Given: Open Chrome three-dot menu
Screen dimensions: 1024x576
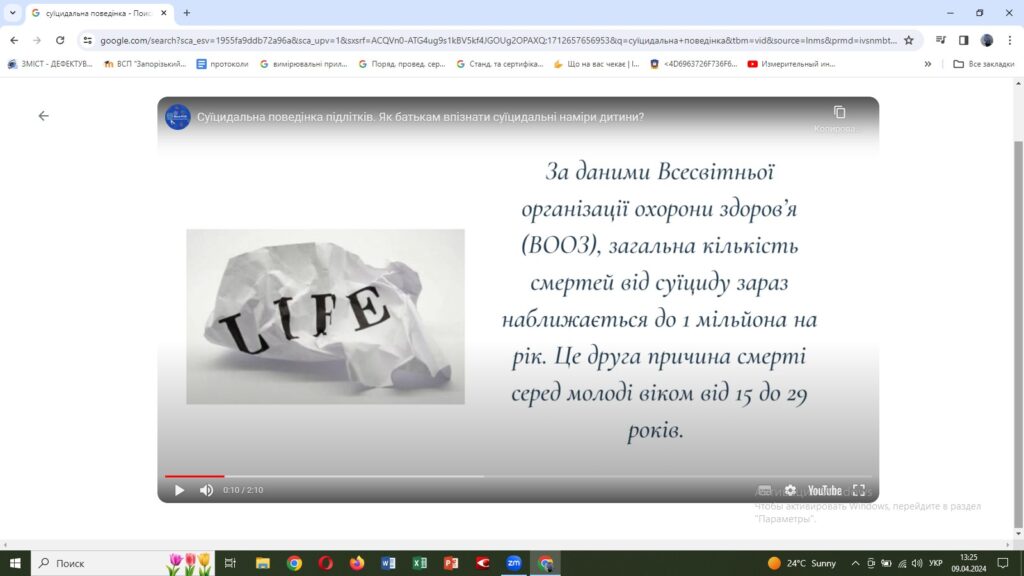Looking at the screenshot, I should click(x=1010, y=40).
